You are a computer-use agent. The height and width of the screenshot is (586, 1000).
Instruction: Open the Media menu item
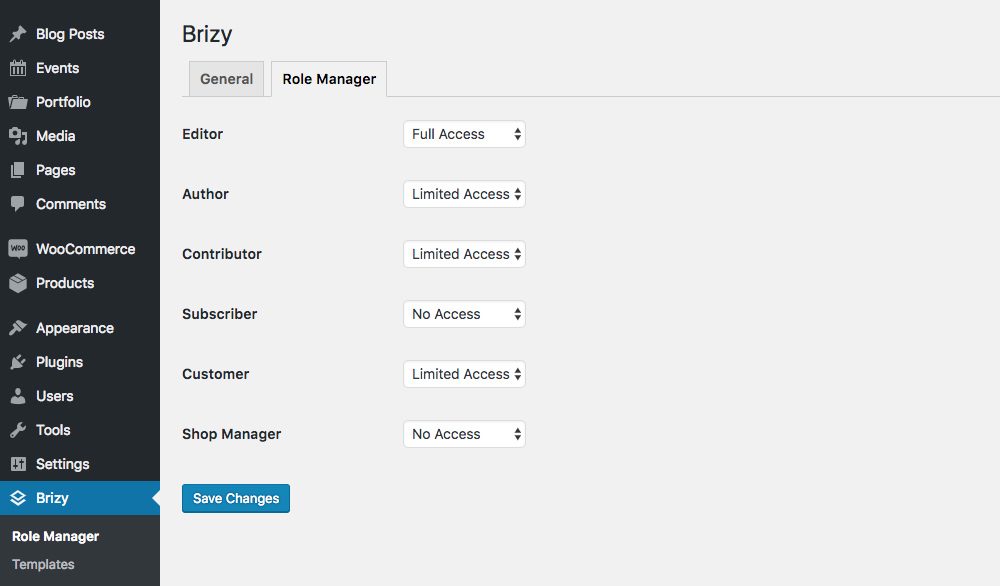point(80,136)
